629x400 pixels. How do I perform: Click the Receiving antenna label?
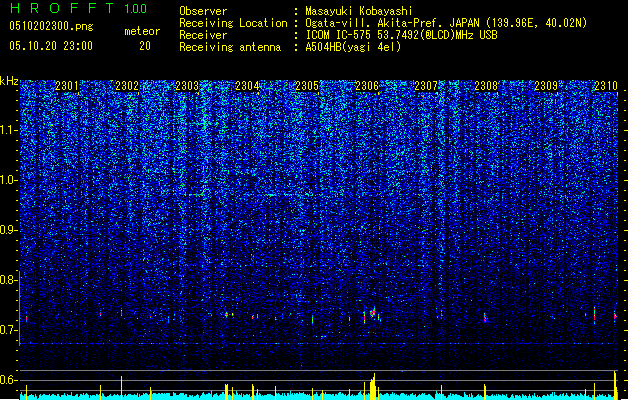click(x=230, y=47)
